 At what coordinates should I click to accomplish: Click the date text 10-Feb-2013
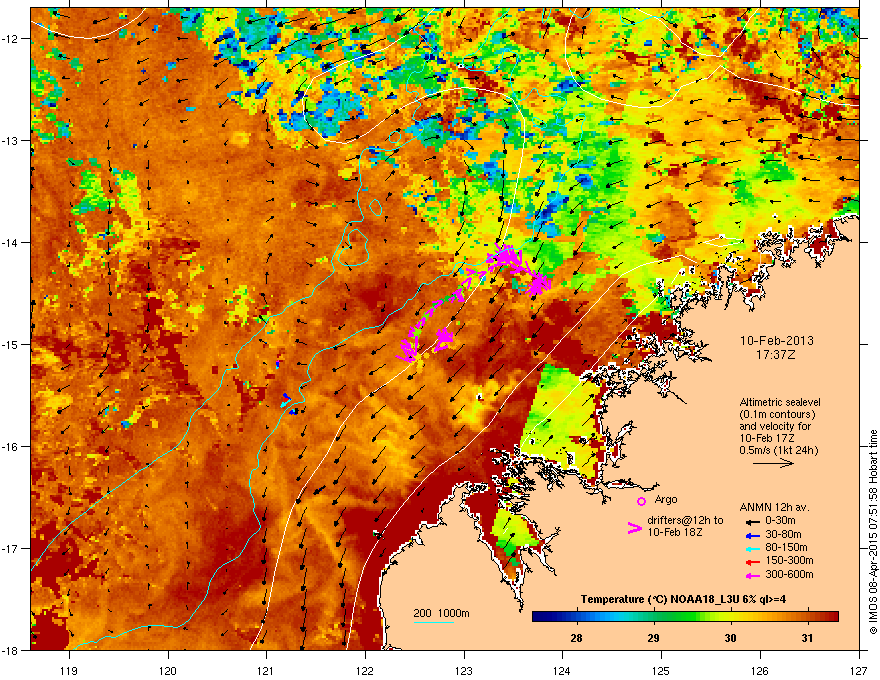(x=776, y=341)
